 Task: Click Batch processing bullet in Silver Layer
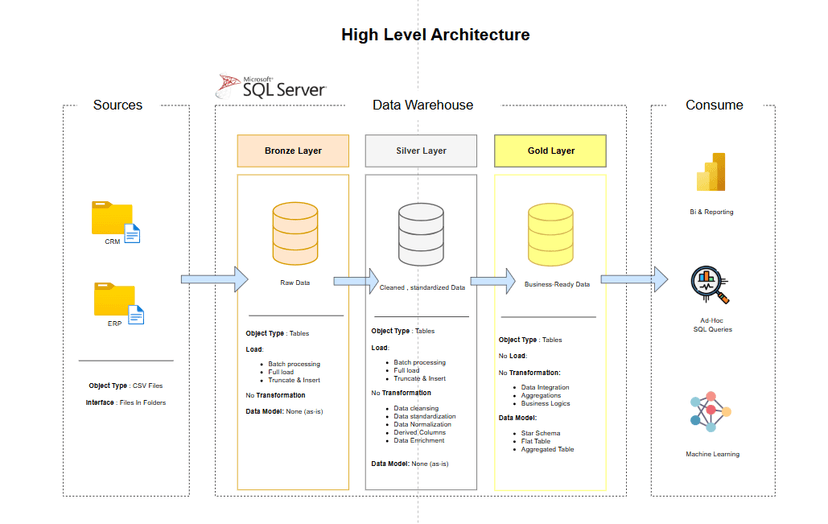420,362
